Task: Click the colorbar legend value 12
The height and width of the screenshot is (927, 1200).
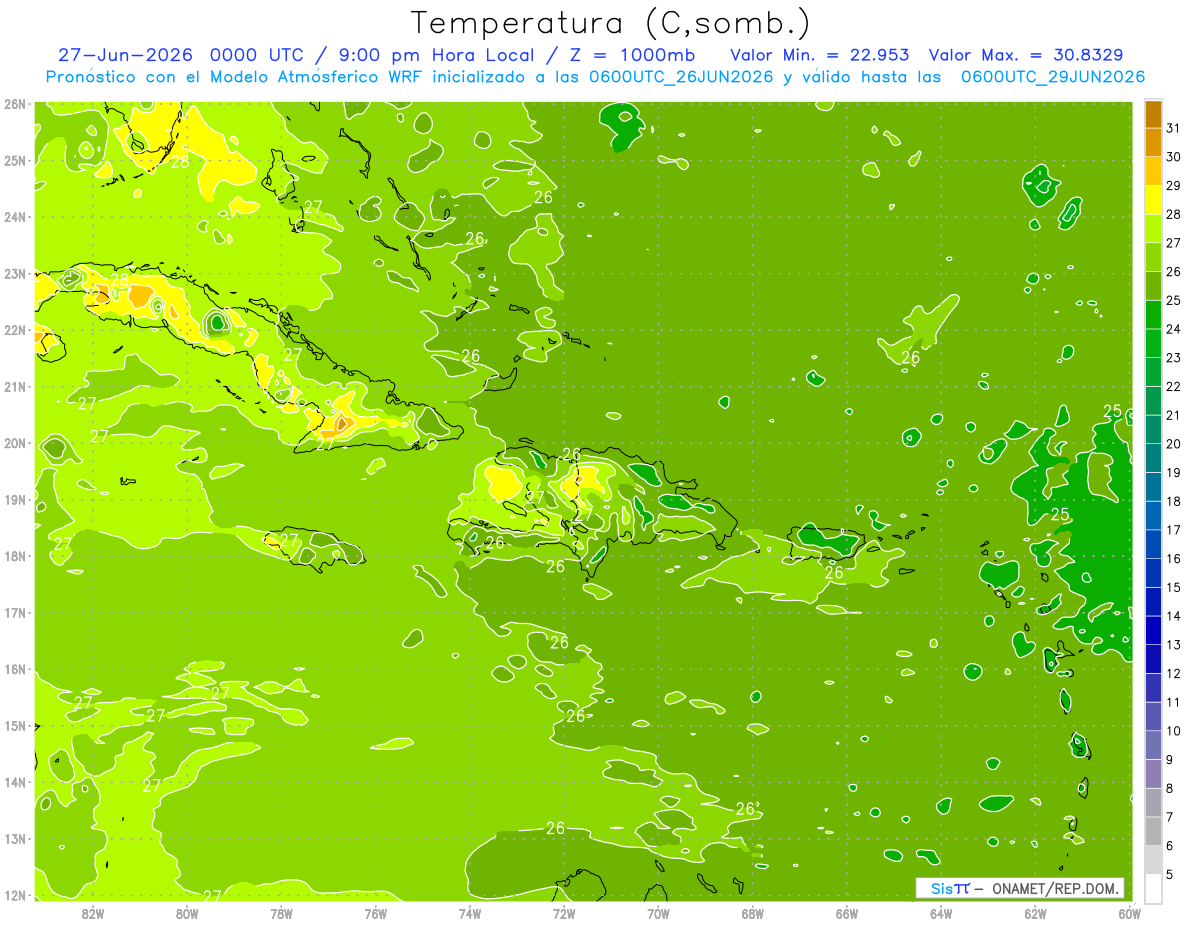Action: click(1174, 674)
